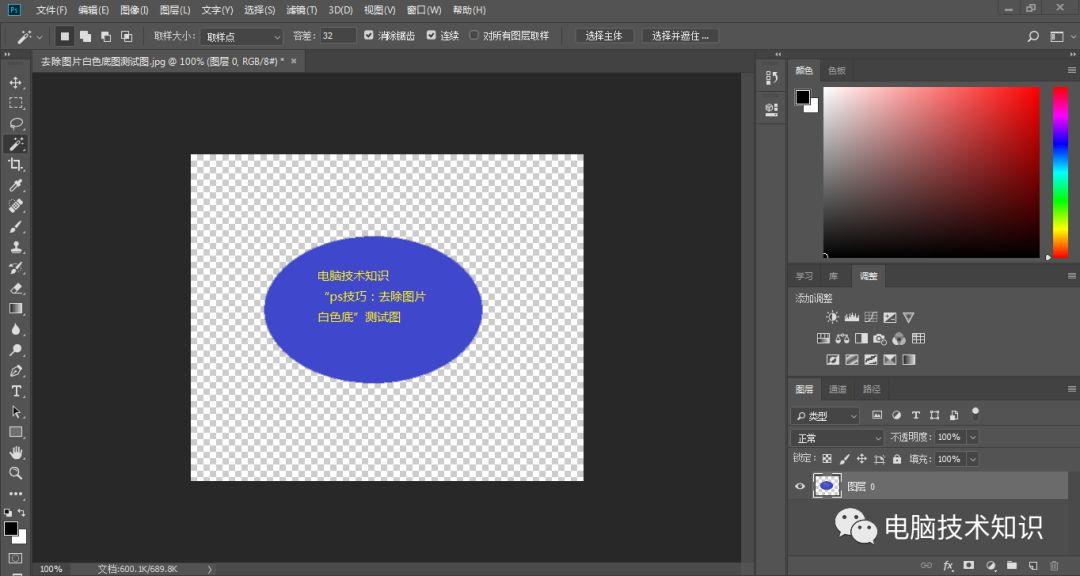Click the 选择主体 button
The height and width of the screenshot is (576, 1080).
tap(603, 36)
